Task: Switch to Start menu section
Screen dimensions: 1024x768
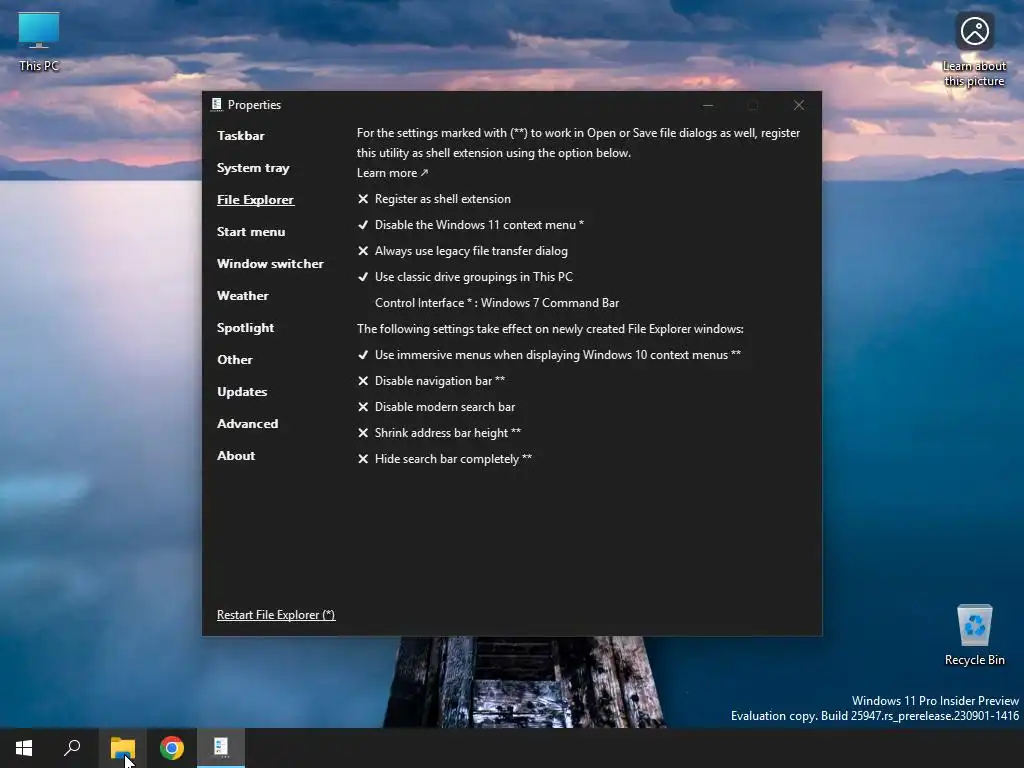Action: tap(251, 232)
